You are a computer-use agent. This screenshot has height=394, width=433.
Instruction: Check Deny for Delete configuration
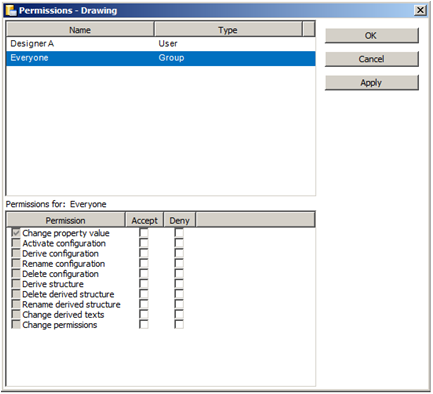point(179,273)
